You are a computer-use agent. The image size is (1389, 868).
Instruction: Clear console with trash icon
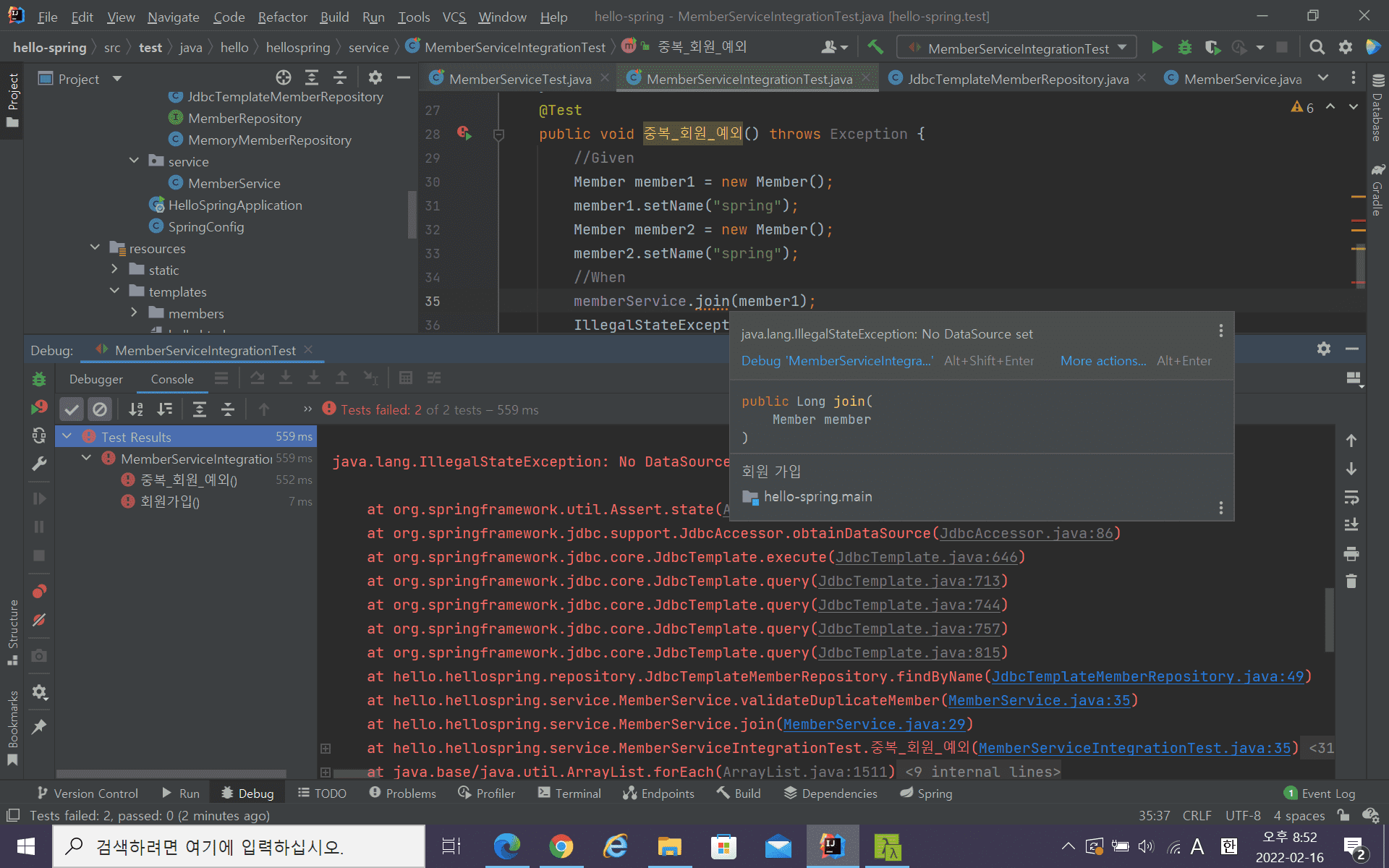click(x=1351, y=582)
